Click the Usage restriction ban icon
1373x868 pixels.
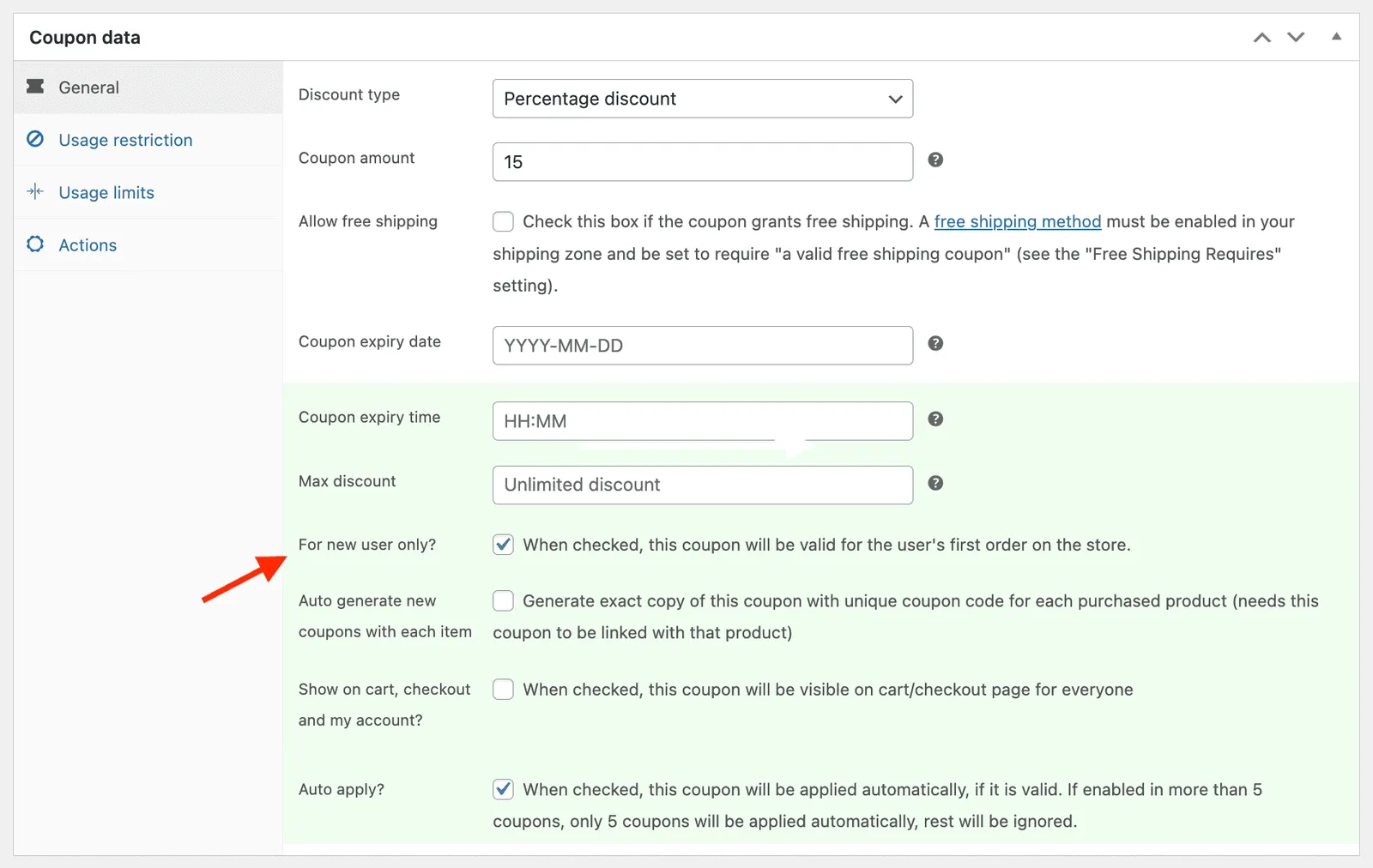(x=35, y=139)
